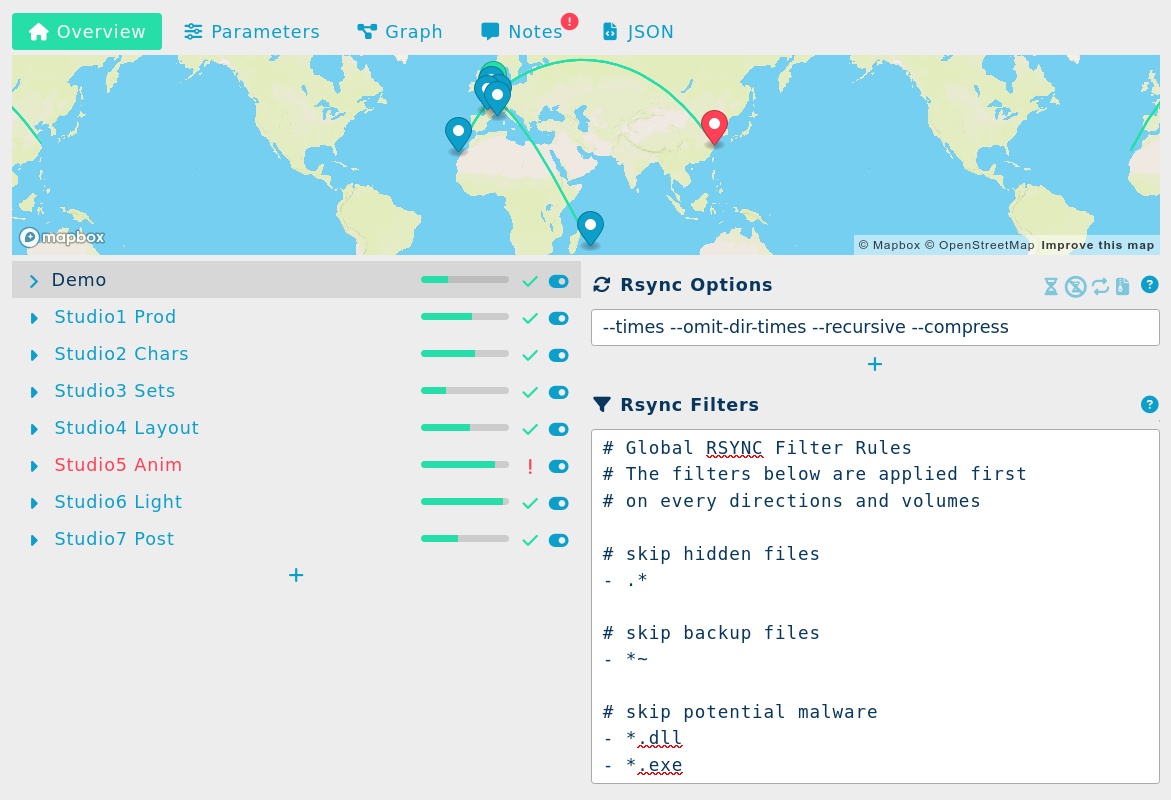Open Rsync Options help via question mark icon
Viewport: 1171px width, 800px height.
[x=1149, y=285]
